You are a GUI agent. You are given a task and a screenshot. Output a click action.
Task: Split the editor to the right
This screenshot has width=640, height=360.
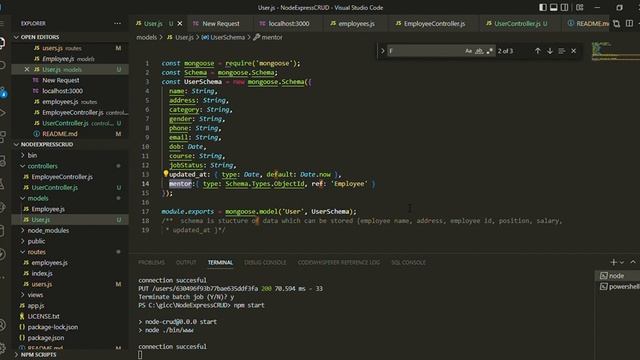629,24
